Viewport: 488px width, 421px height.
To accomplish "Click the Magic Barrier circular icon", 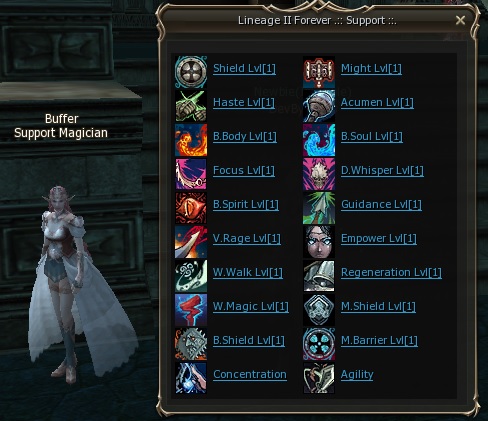I will pos(319,344).
